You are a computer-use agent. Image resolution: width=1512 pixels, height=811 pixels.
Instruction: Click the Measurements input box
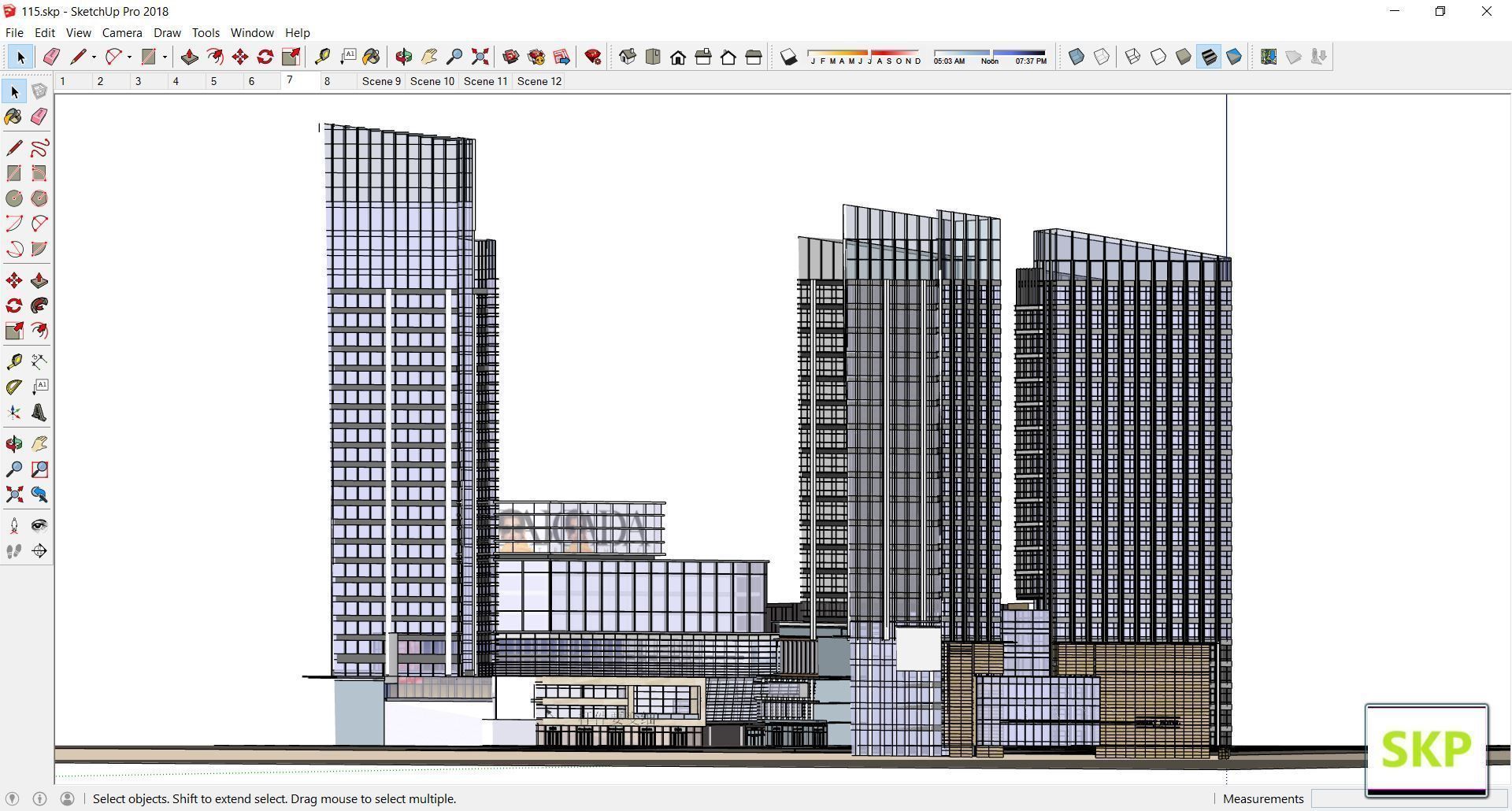point(1410,798)
